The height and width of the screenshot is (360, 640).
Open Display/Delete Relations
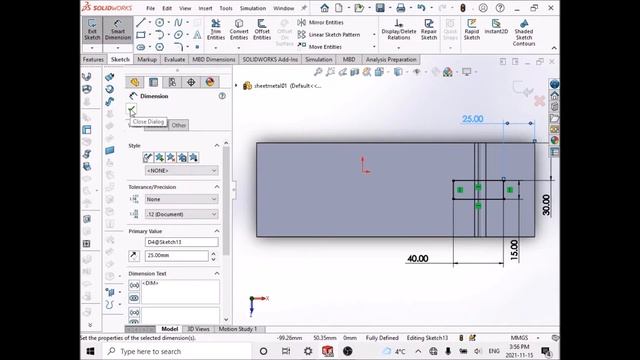coord(399,30)
